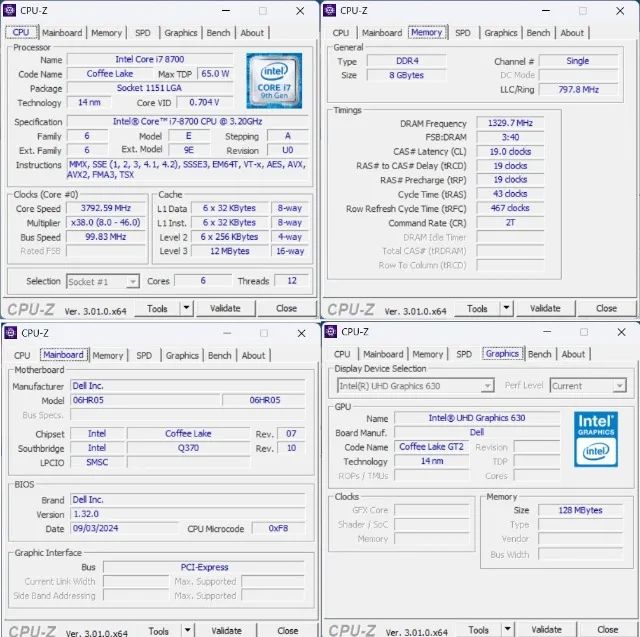Click the Intel Graphics logo in the Graphics window

coord(596,439)
